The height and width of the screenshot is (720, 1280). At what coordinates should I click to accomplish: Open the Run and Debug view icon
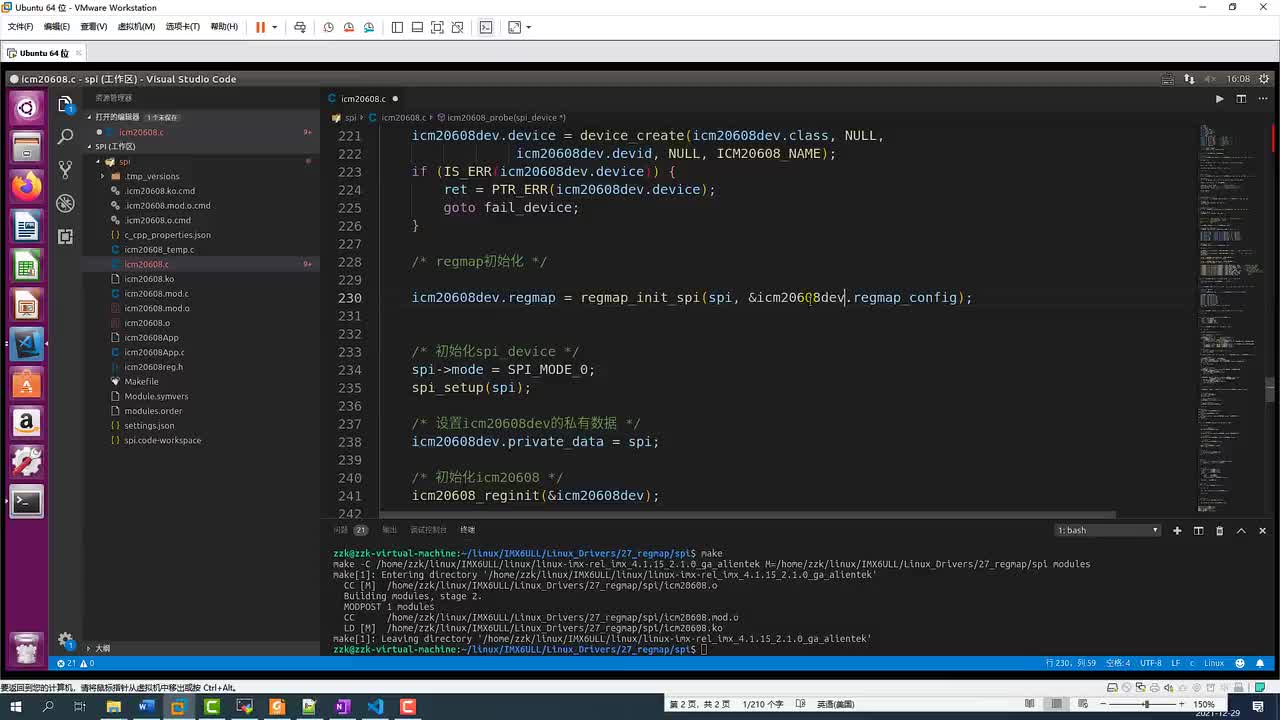(x=66, y=203)
